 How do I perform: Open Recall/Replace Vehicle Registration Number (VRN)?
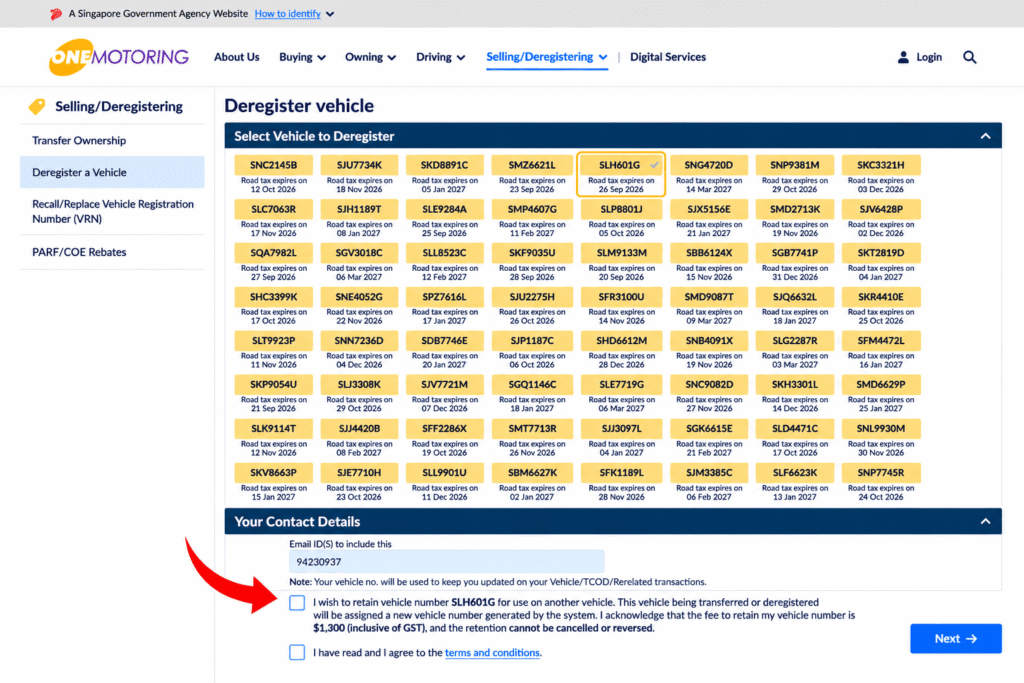click(x=112, y=212)
